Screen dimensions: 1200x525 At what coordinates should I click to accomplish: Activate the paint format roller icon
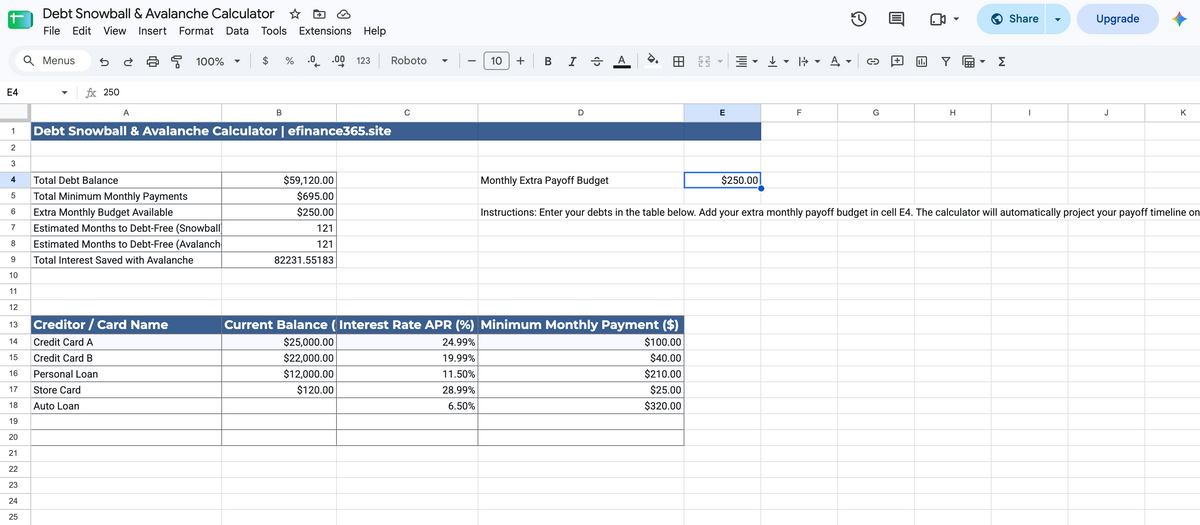pos(177,61)
